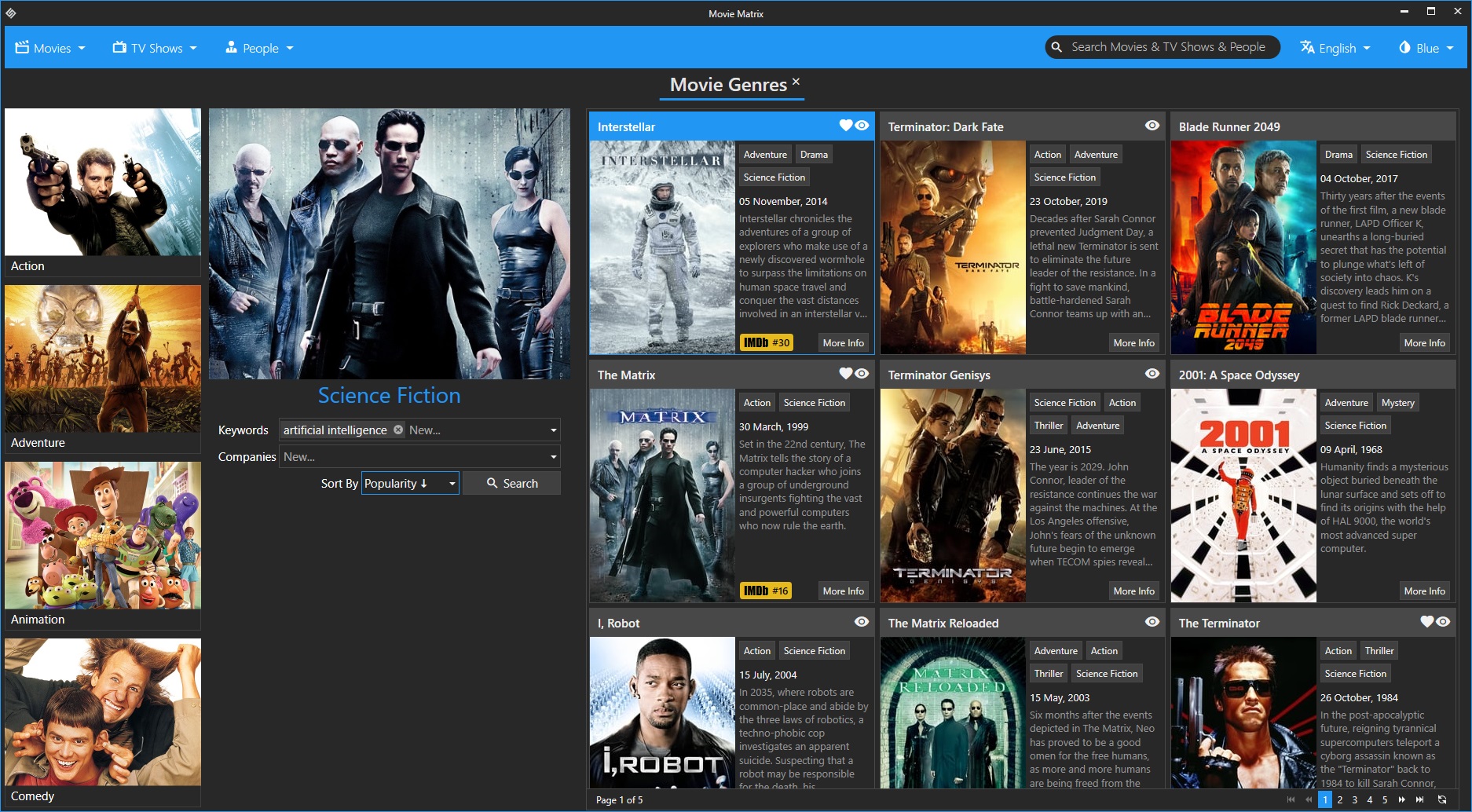This screenshot has width=1472, height=812.
Task: Click the translate icon beside English
Action: point(1307,47)
